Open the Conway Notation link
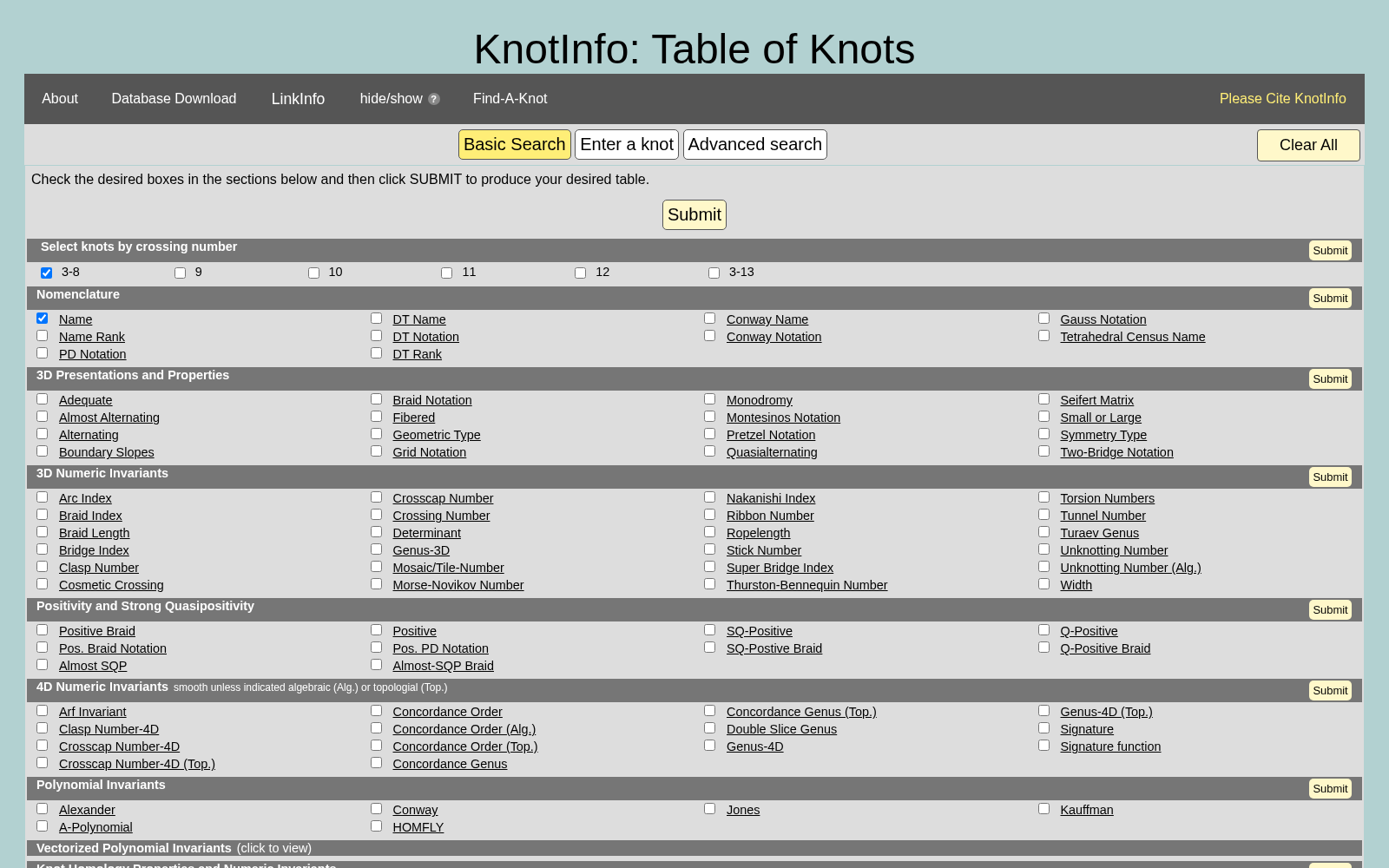Image resolution: width=1389 pixels, height=868 pixels. point(773,337)
